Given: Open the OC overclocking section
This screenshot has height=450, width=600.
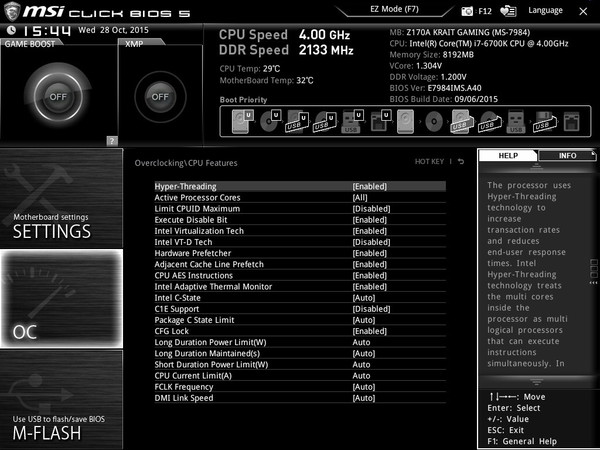Looking at the screenshot, I should click(x=61, y=298).
